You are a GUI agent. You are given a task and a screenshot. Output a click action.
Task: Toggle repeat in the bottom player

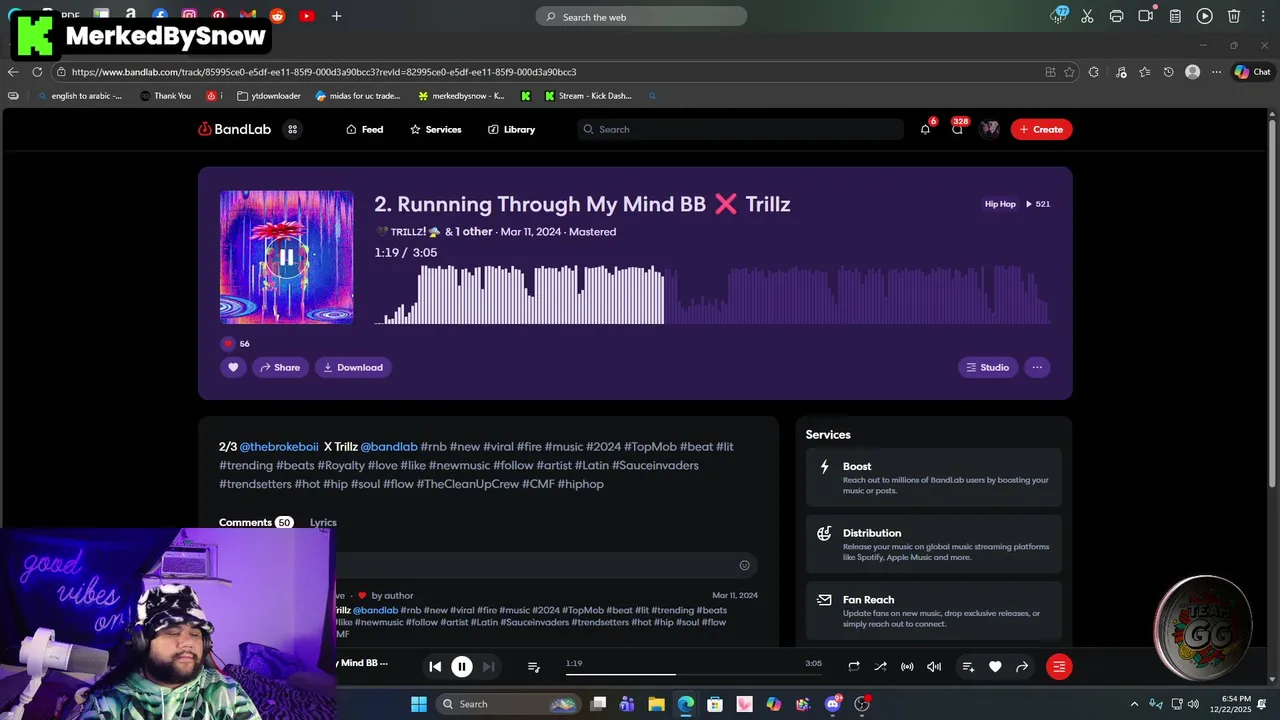pos(854,666)
